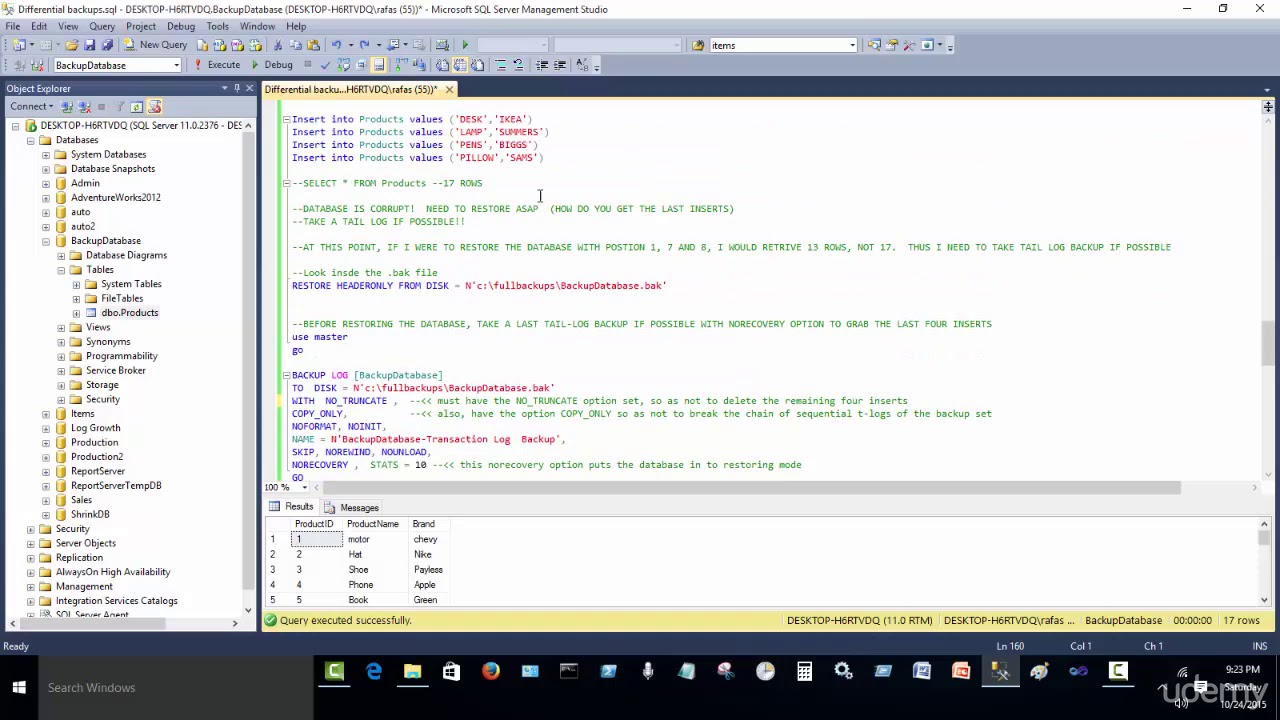Viewport: 1280px width, 720px height.
Task: Click the Disconnect icon in Object Explorer
Action: (84, 107)
